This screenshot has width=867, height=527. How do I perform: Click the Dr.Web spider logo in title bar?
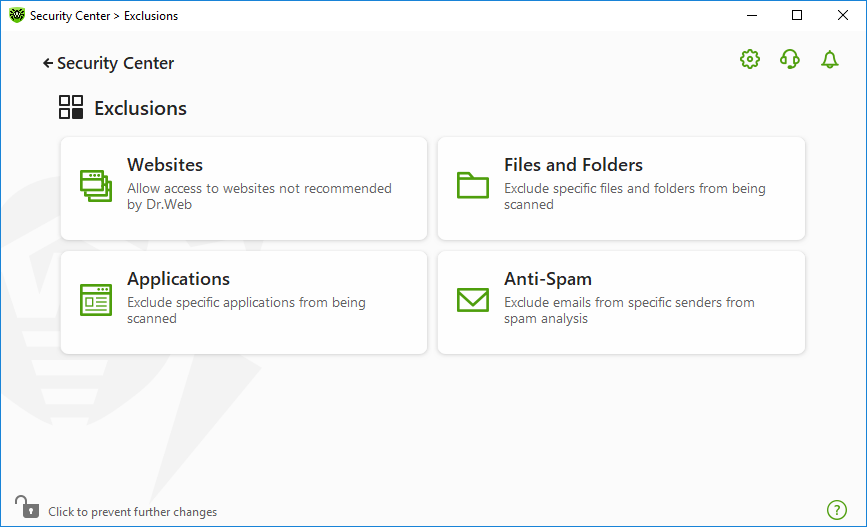click(17, 15)
